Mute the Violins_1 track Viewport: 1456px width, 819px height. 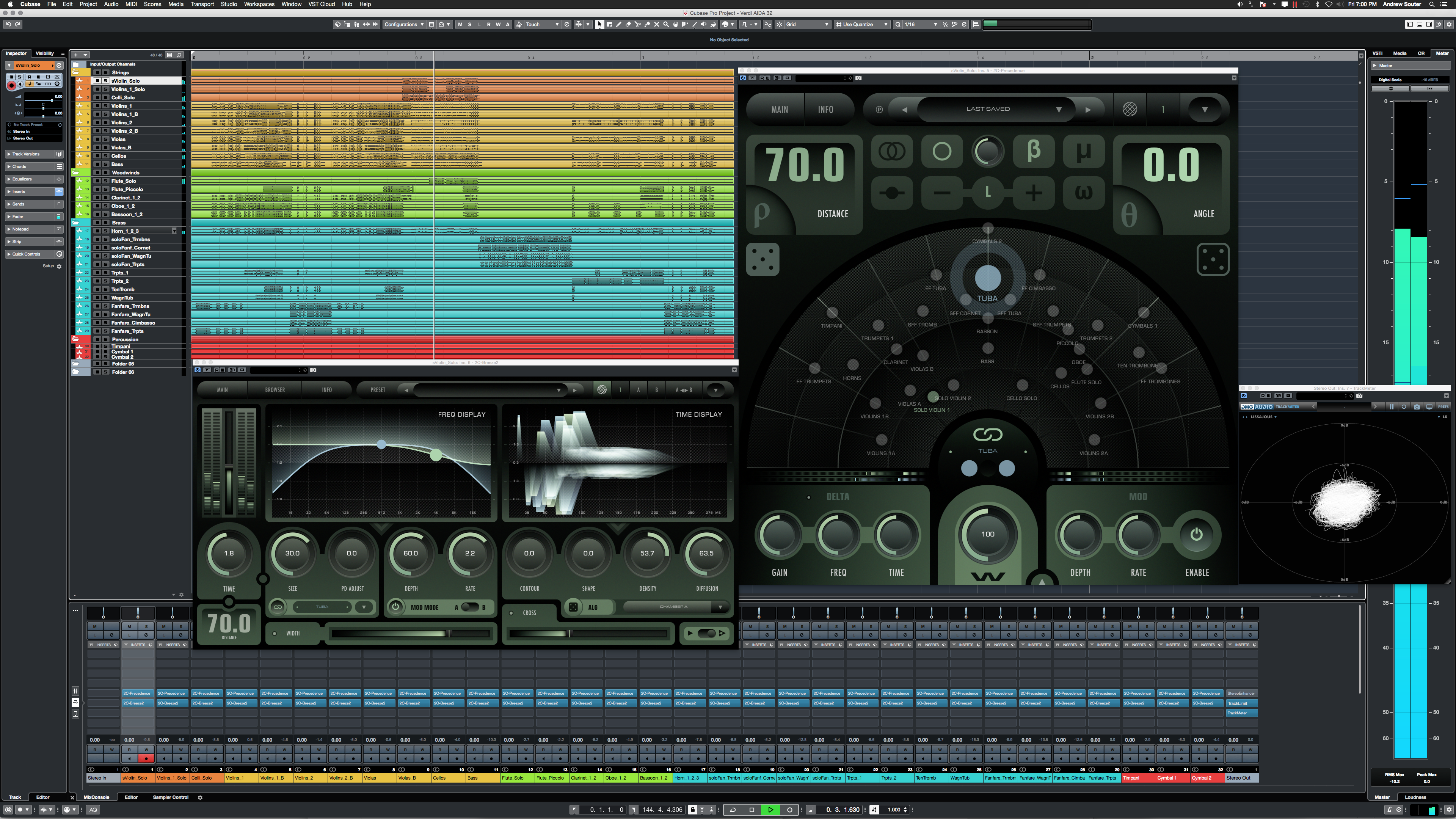pos(97,106)
